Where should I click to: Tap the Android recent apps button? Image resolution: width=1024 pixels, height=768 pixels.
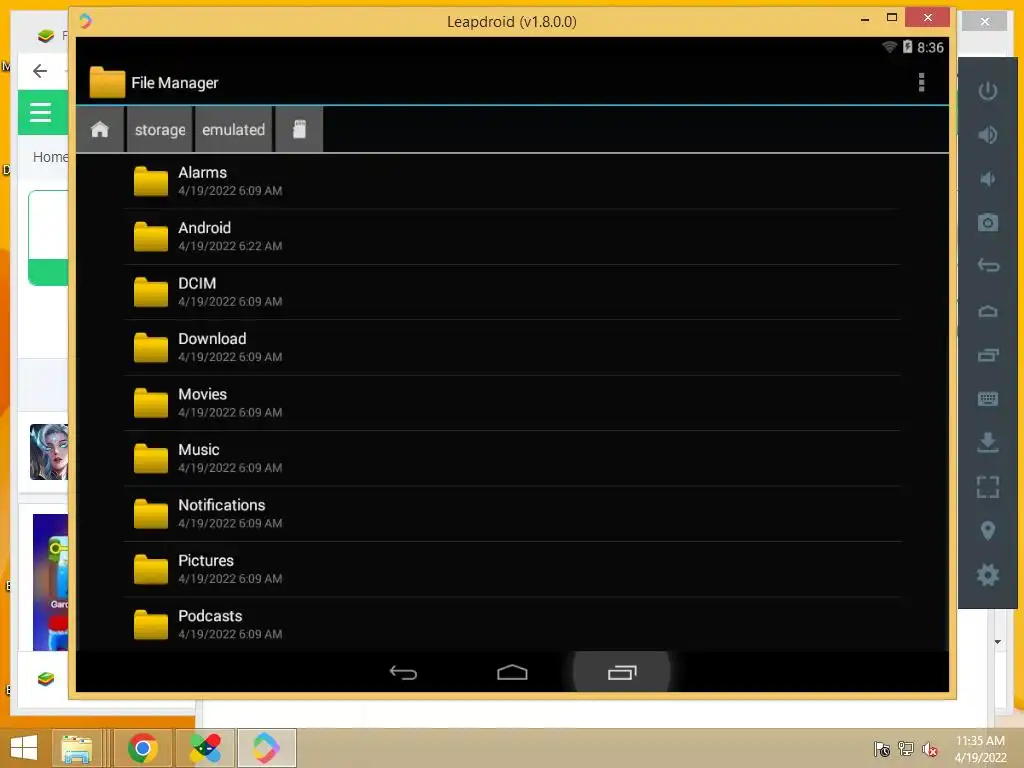coord(622,673)
